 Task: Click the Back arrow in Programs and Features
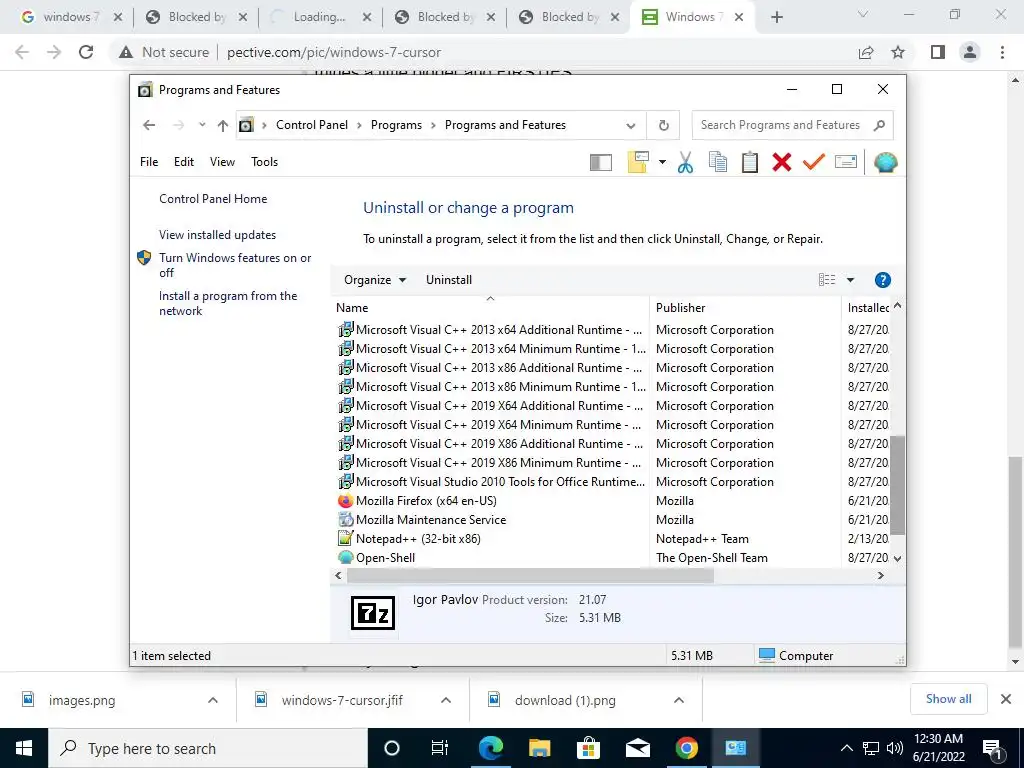[x=149, y=125]
